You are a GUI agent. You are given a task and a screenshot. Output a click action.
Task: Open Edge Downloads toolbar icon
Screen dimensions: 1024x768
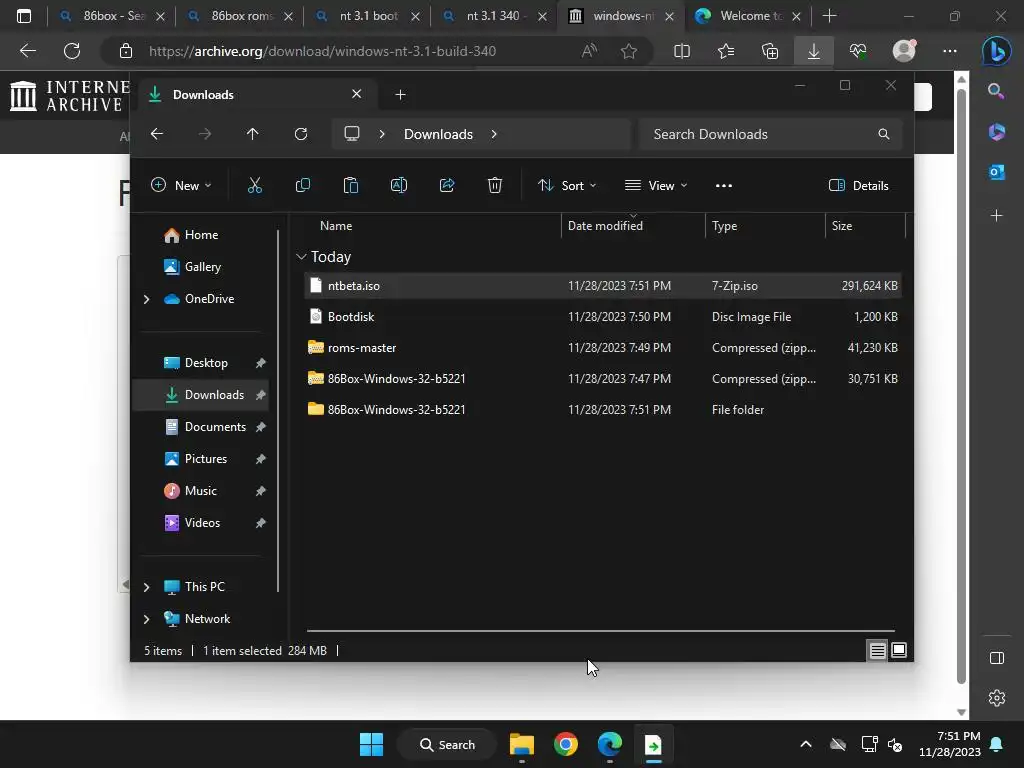(814, 51)
